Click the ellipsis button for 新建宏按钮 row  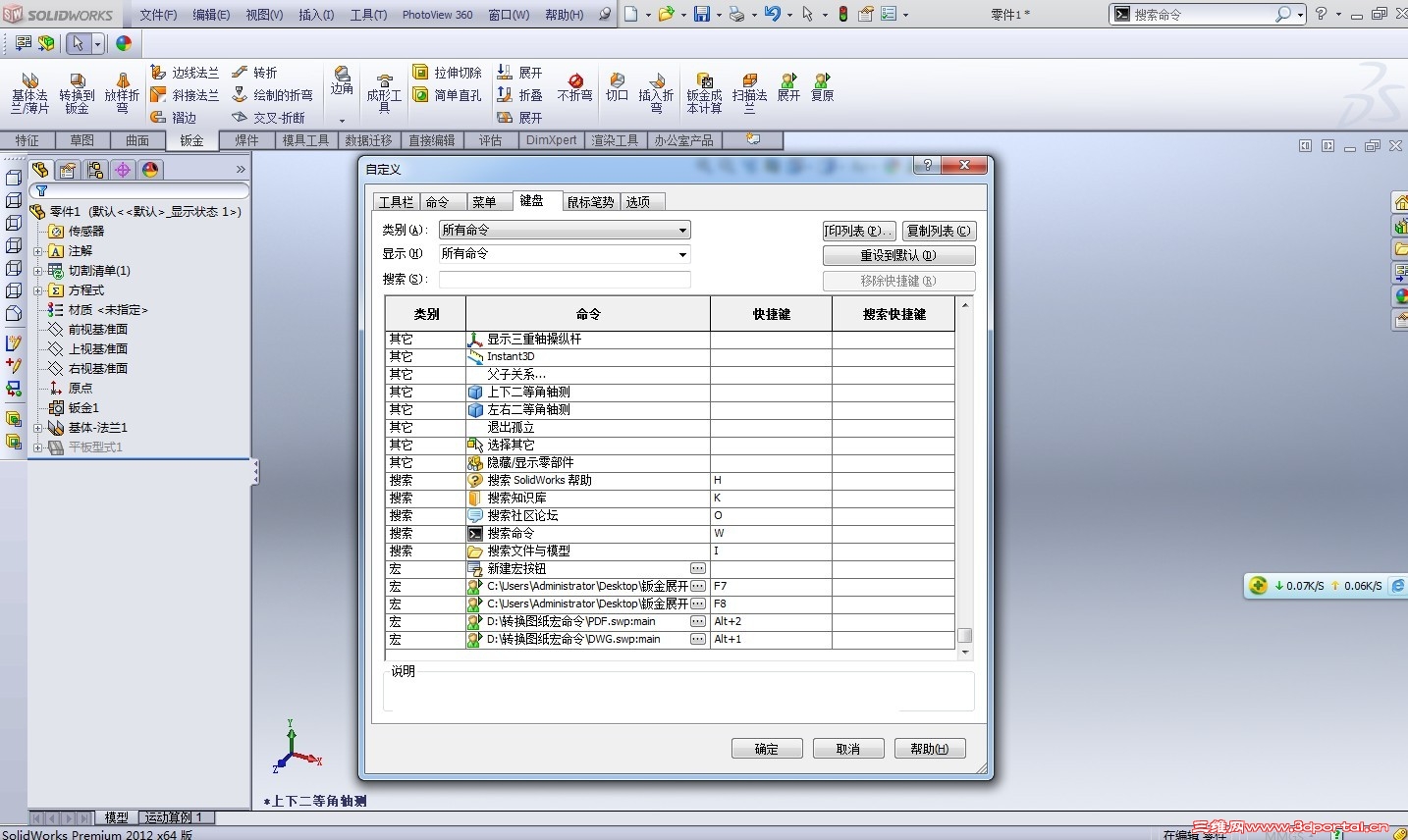click(x=697, y=568)
